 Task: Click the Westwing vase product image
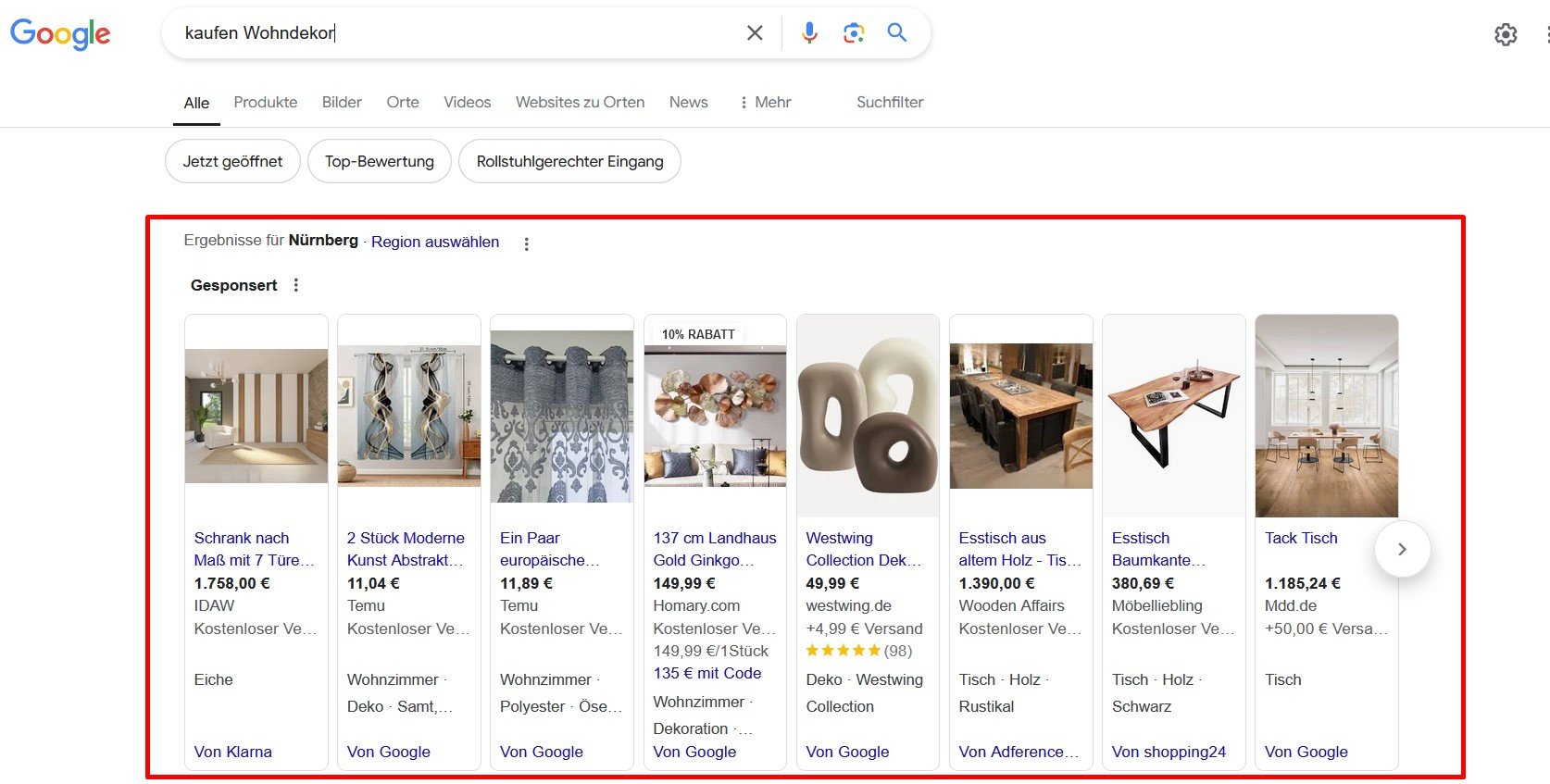click(869, 416)
